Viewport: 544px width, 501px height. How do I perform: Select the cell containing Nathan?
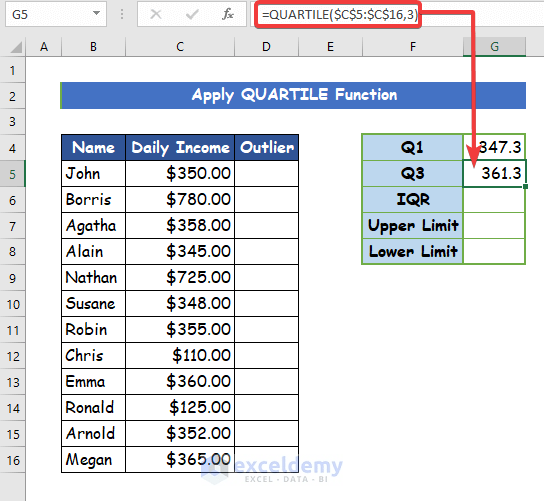coord(93,278)
